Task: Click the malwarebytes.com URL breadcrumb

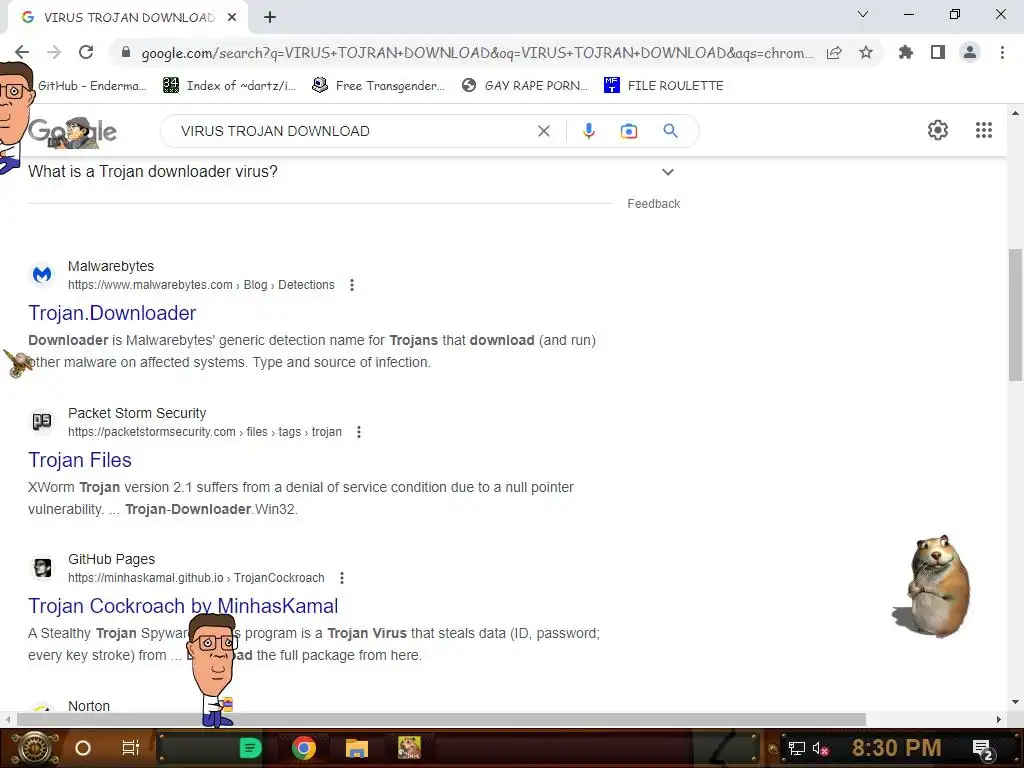Action: [201, 285]
